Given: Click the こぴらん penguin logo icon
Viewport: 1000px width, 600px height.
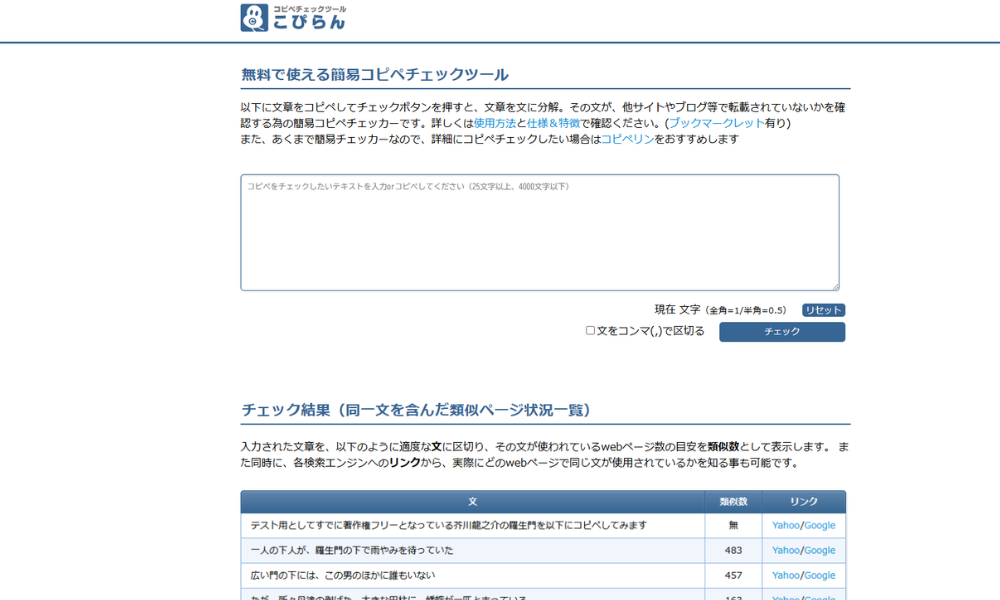Looking at the screenshot, I should pyautogui.click(x=255, y=18).
